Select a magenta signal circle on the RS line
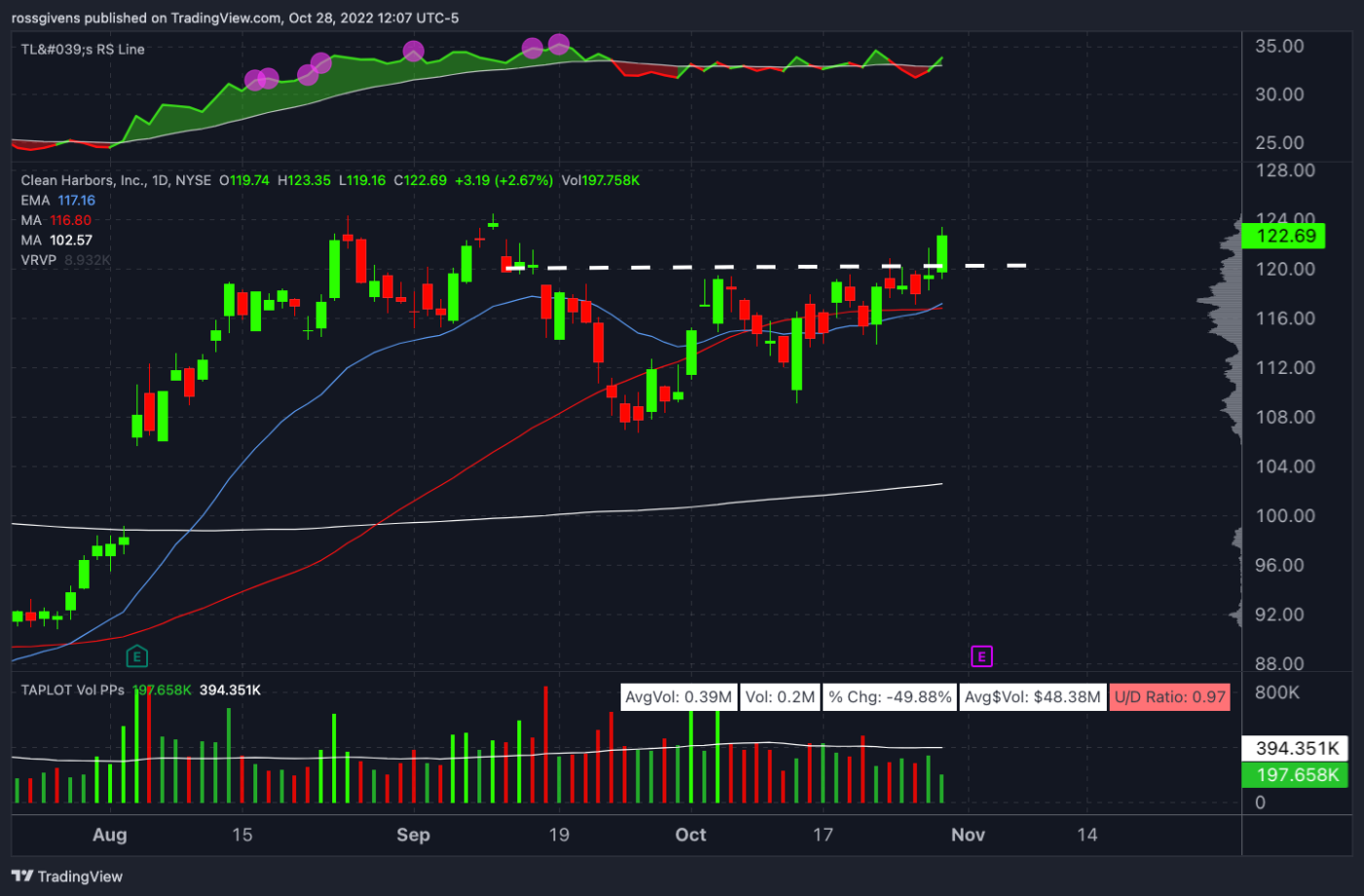 [x=413, y=51]
